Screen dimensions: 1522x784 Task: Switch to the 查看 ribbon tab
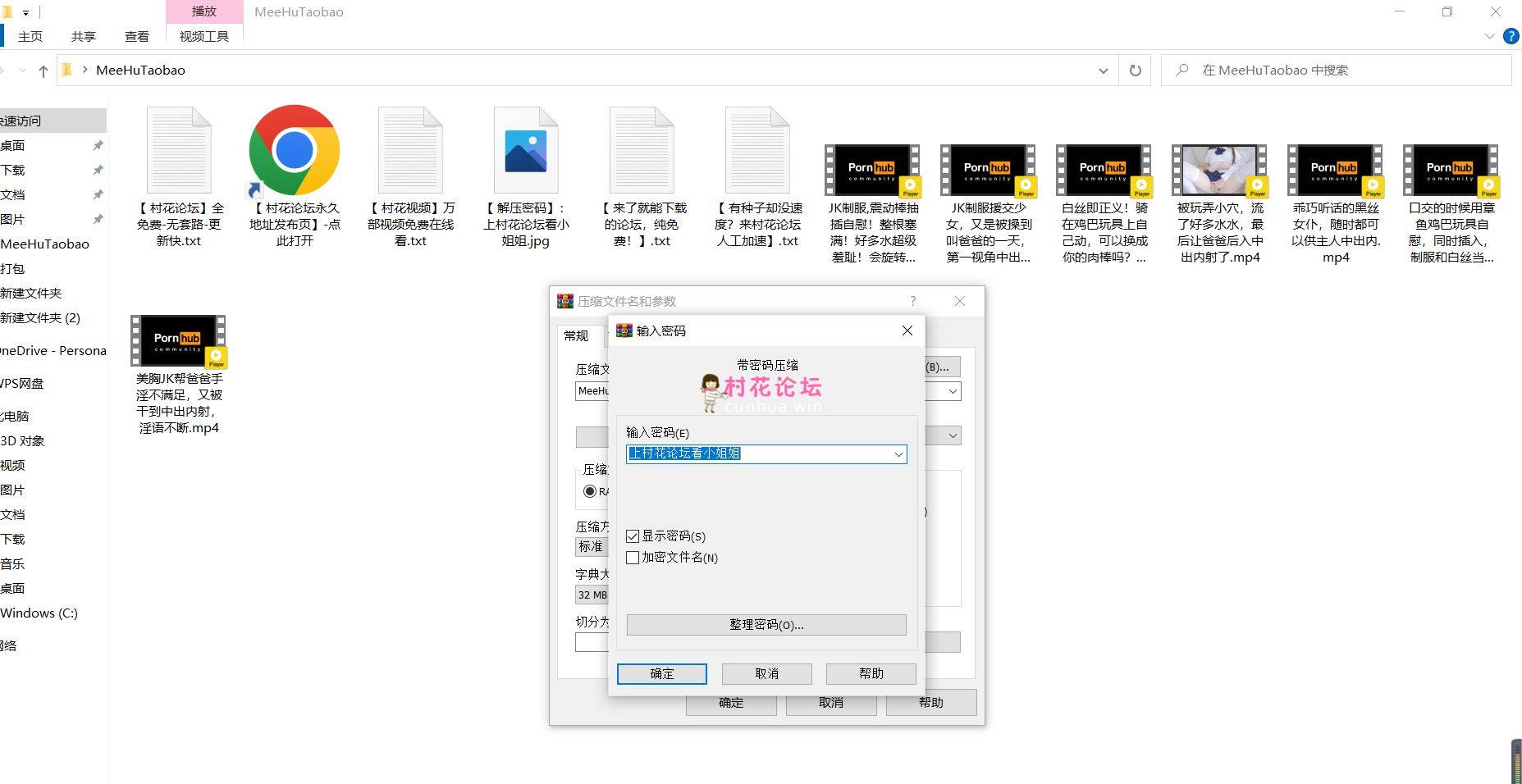click(136, 36)
